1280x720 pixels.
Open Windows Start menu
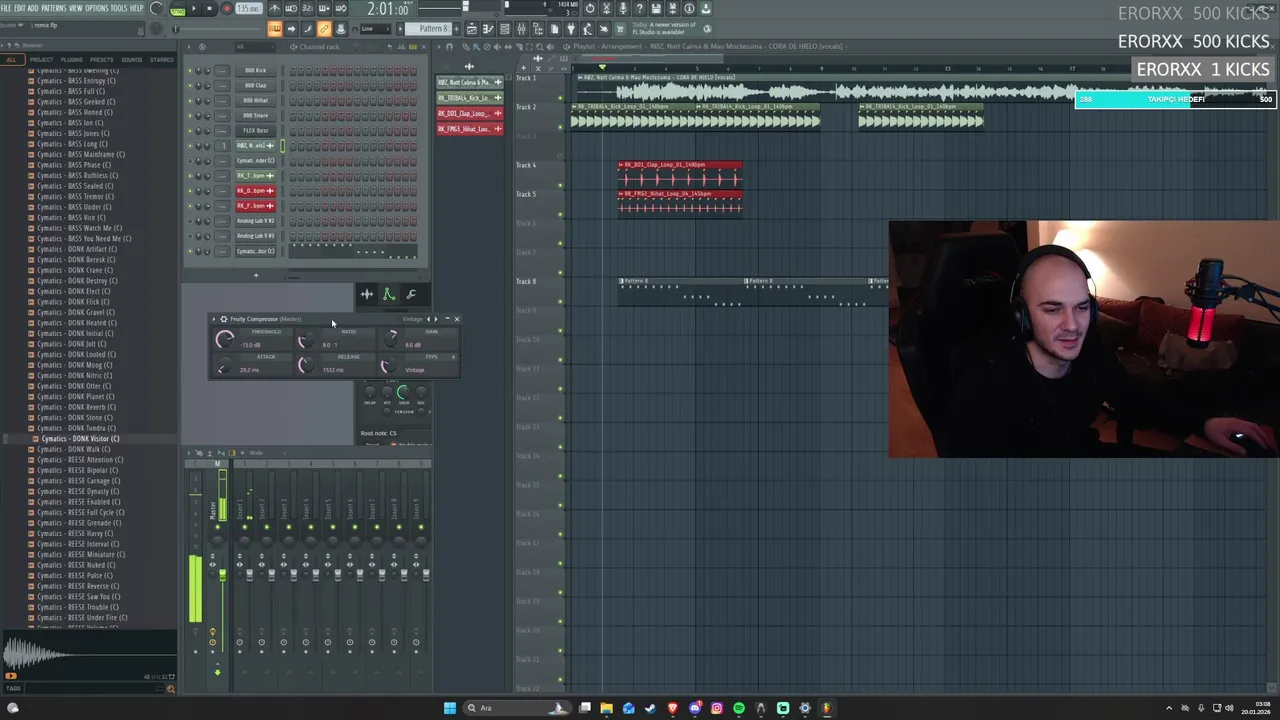[450, 708]
